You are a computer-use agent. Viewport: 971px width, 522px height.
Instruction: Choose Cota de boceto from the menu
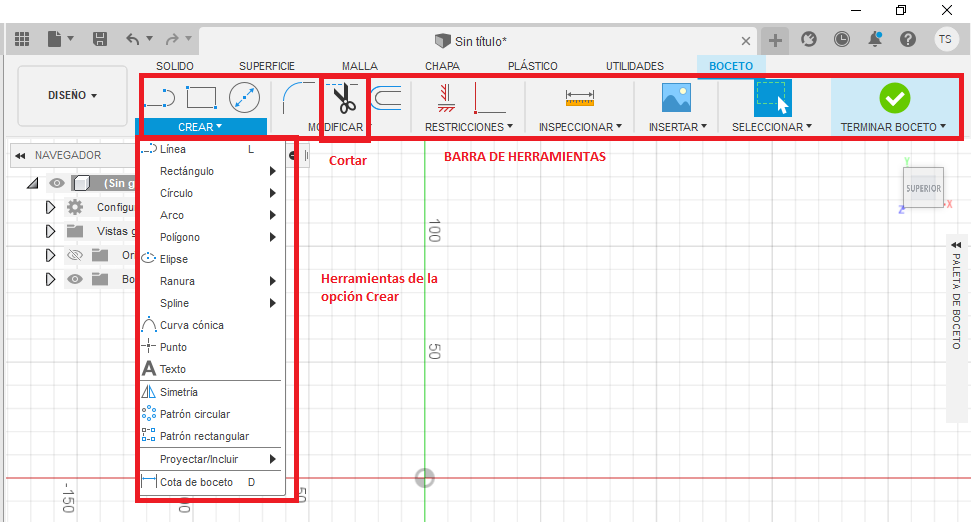click(211, 482)
